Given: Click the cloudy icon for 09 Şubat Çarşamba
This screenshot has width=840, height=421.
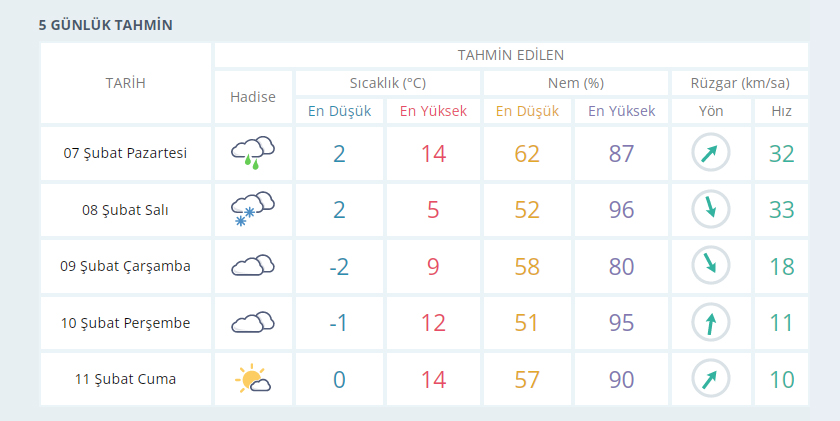Looking at the screenshot, I should 253,266.
